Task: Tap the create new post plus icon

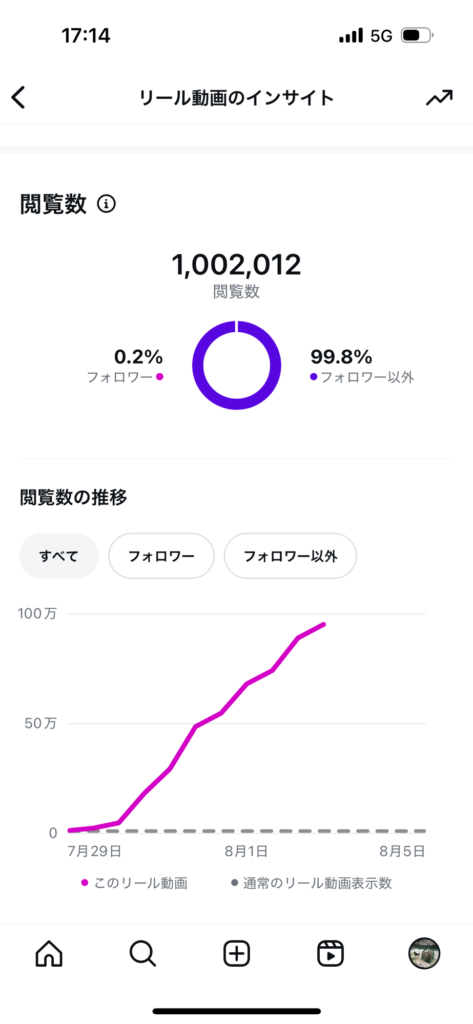Action: 236,954
